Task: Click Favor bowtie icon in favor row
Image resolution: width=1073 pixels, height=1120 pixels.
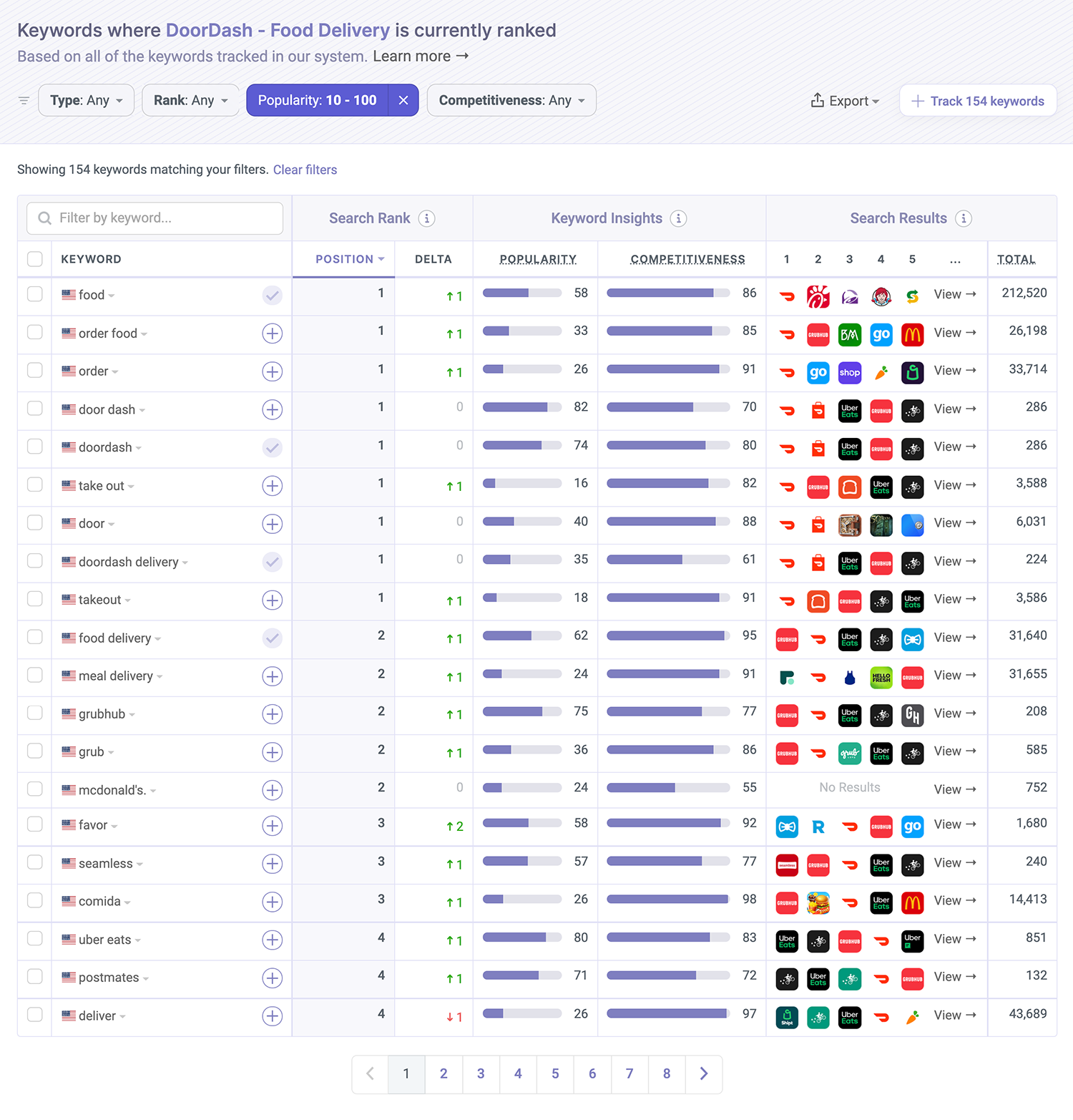Action: [x=787, y=827]
